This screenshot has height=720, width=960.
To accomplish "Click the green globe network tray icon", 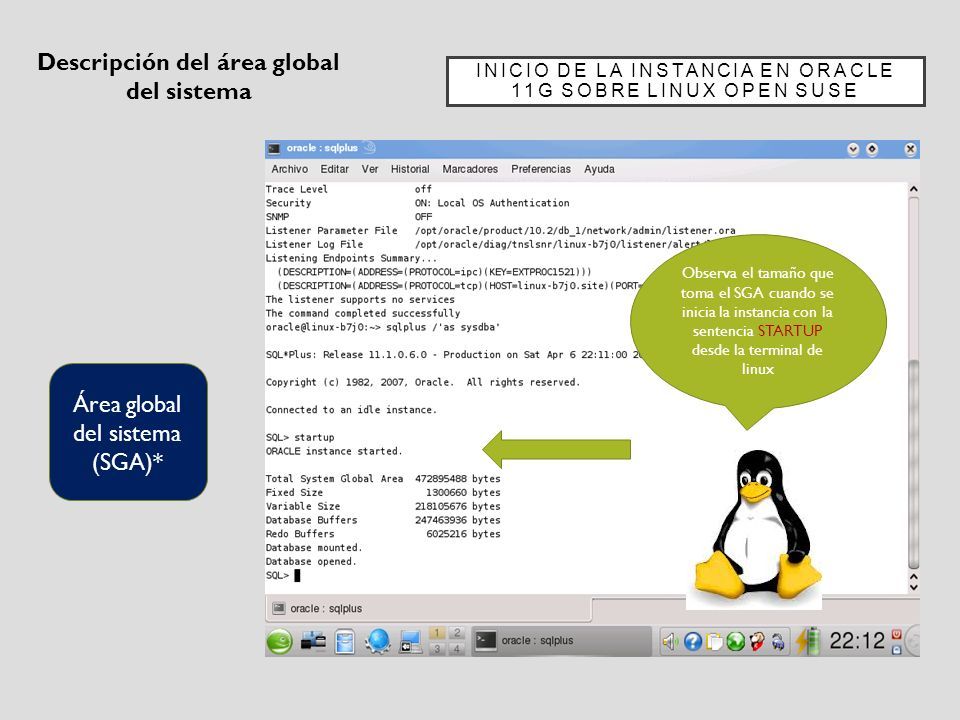I will pos(735,641).
